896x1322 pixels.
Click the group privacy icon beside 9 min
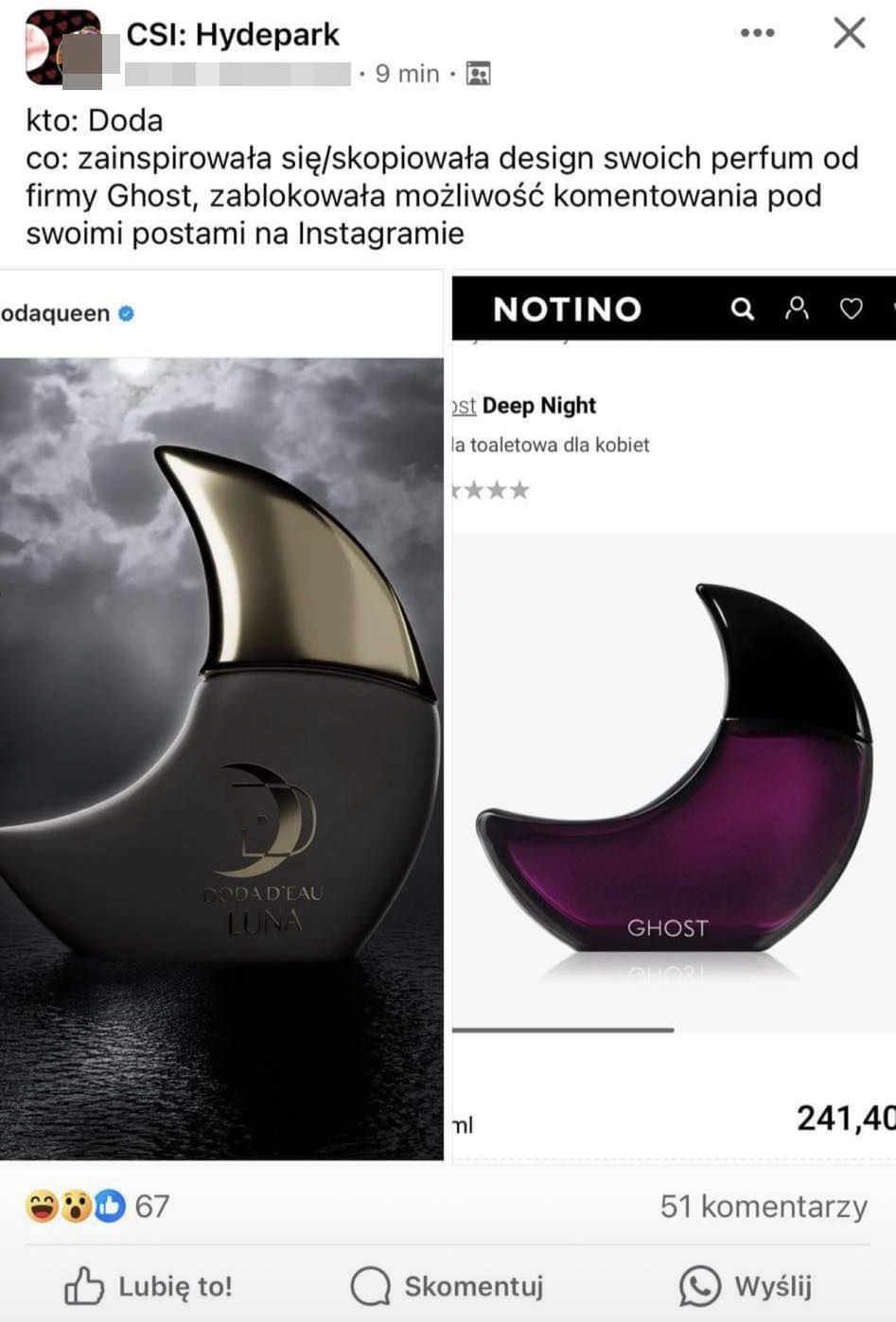click(x=479, y=74)
